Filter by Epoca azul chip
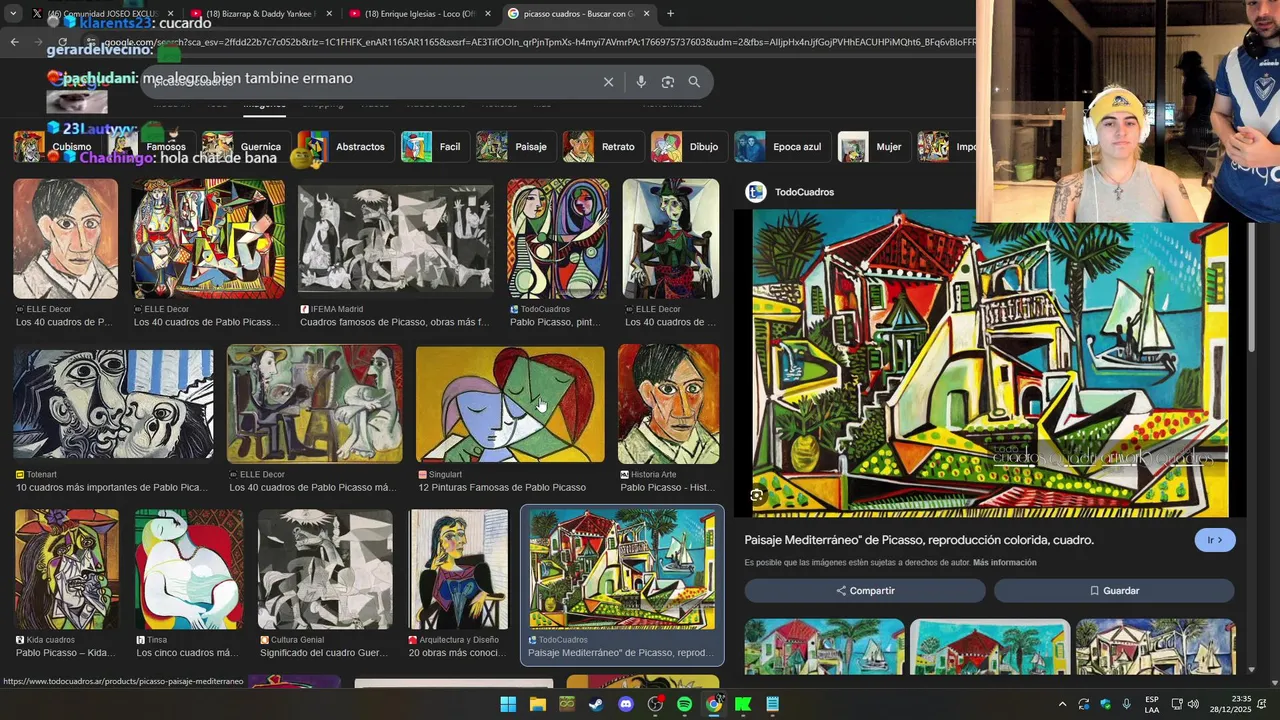This screenshot has width=1280, height=720. (x=780, y=147)
